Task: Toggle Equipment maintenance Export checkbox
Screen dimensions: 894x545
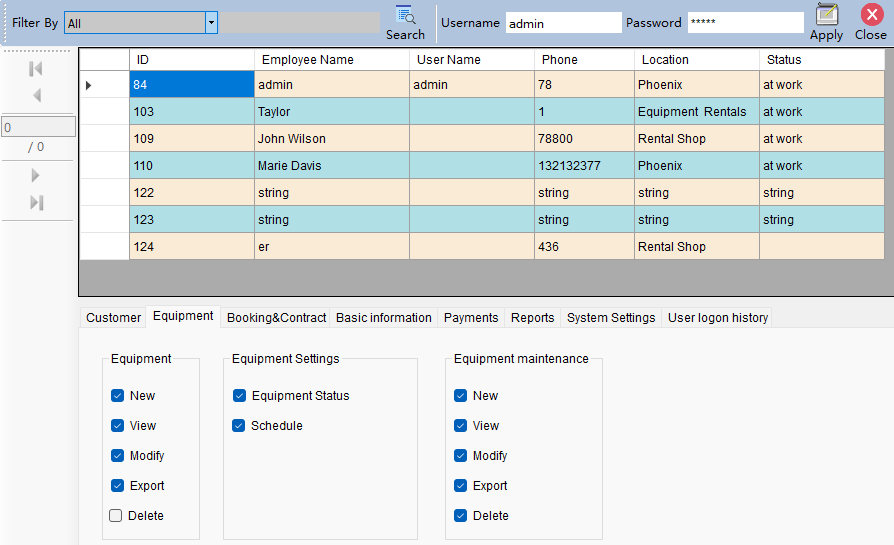Action: click(461, 486)
